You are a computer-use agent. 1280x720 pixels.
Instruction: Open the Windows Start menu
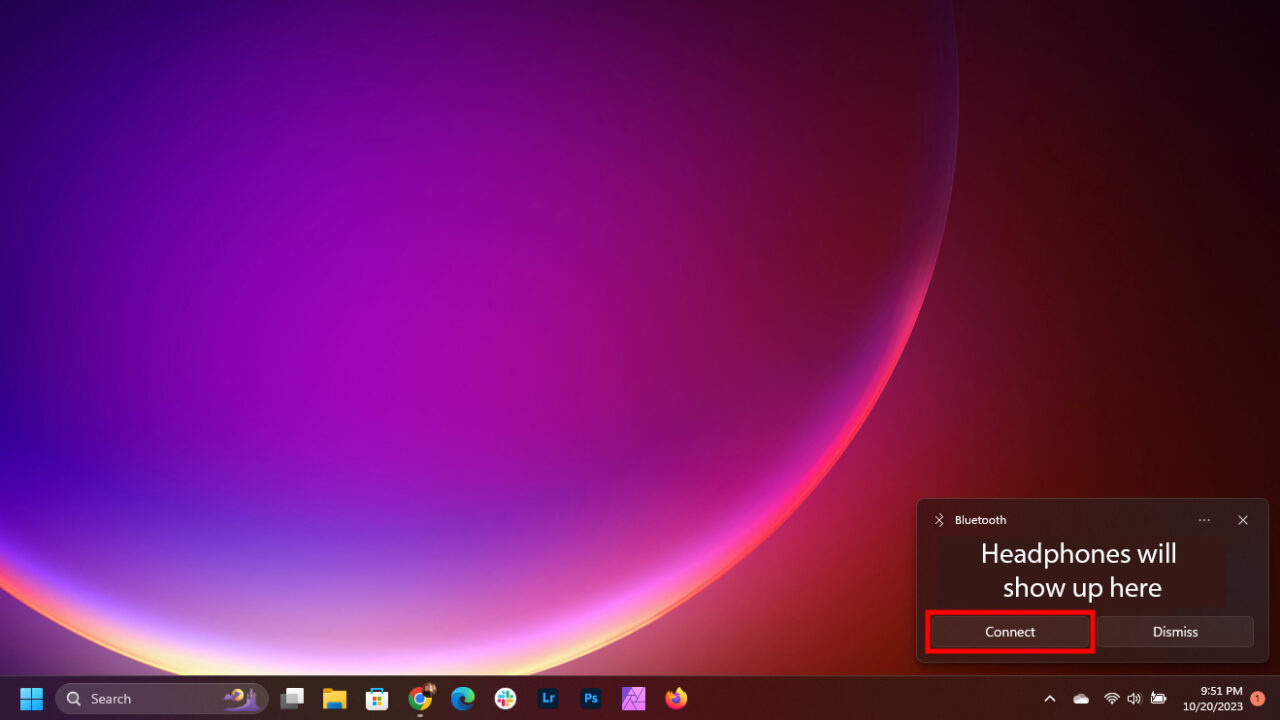(32, 698)
